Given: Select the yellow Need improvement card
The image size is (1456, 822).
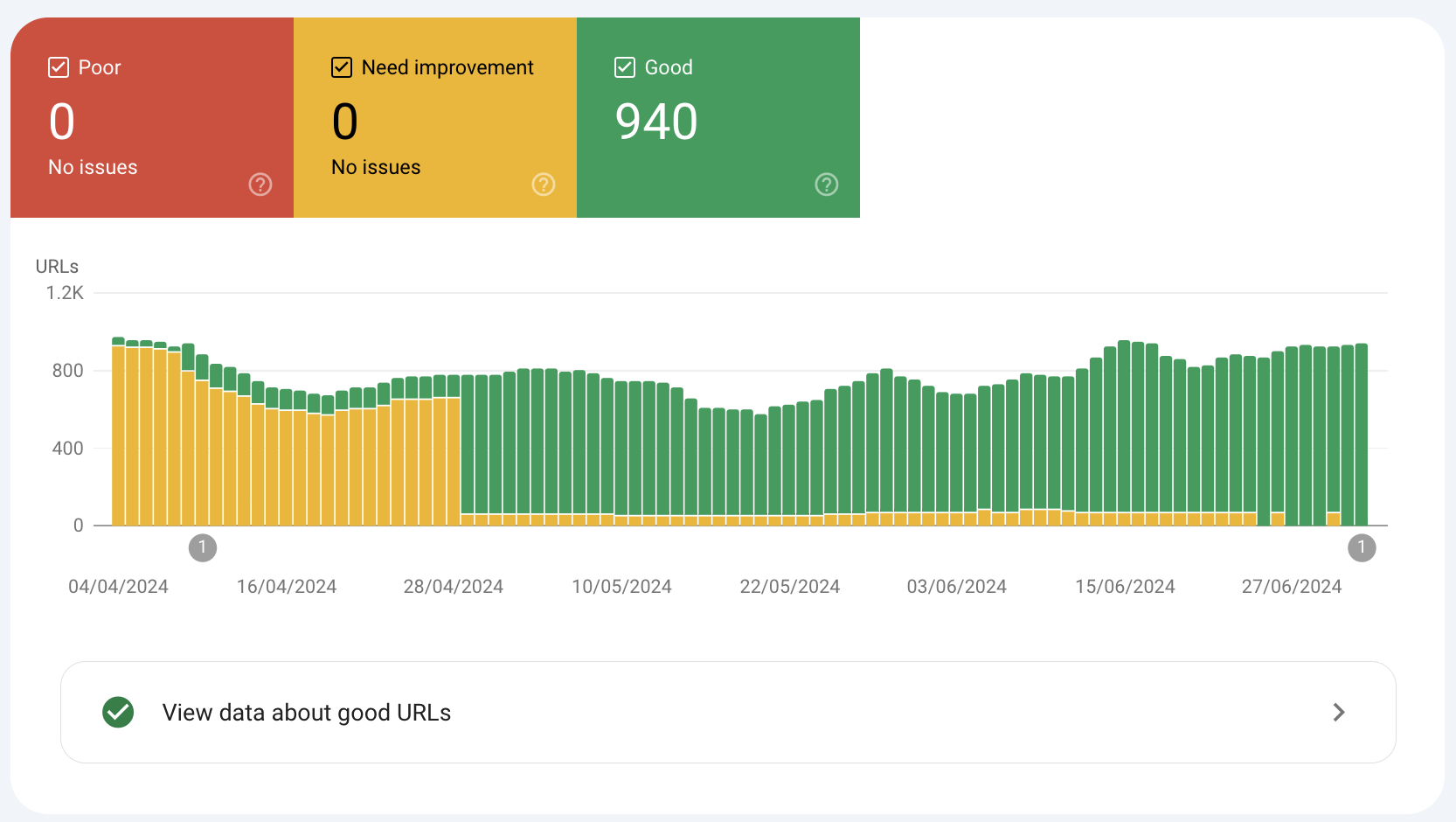Looking at the screenshot, I should point(435,118).
